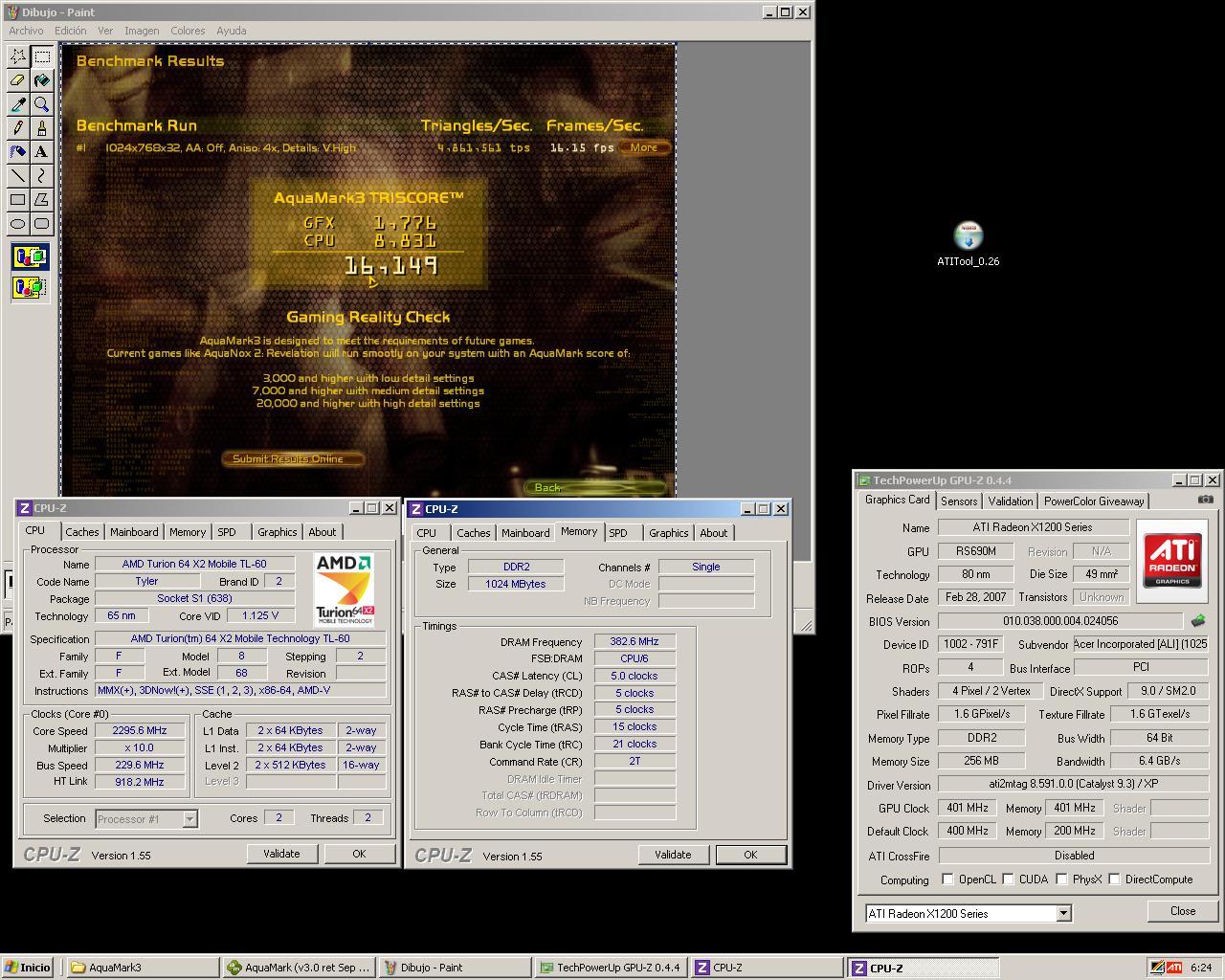Open the SPD tab in left CPU-Z window
This screenshot has width=1225, height=980.
227,532
